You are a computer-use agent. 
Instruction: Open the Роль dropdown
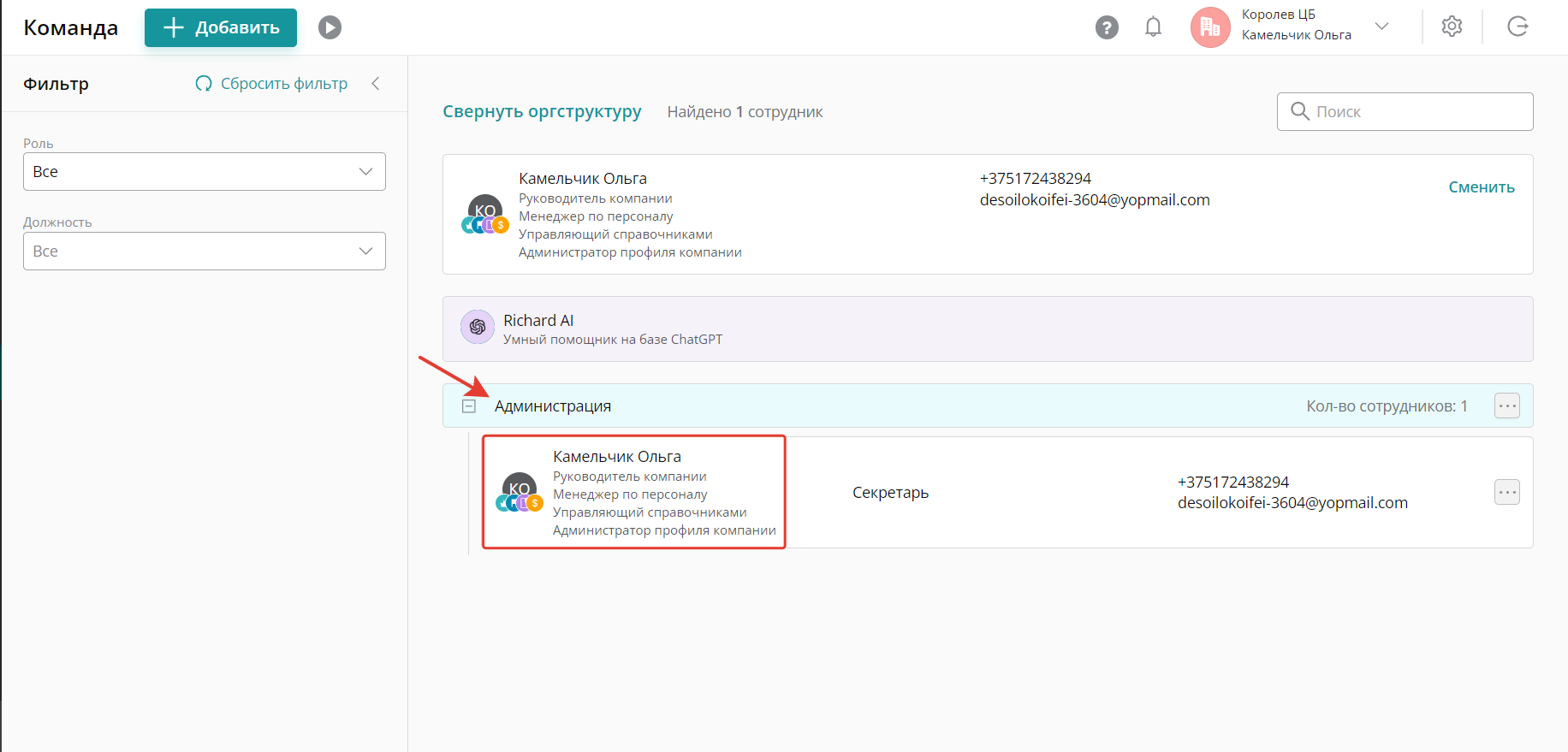(205, 172)
